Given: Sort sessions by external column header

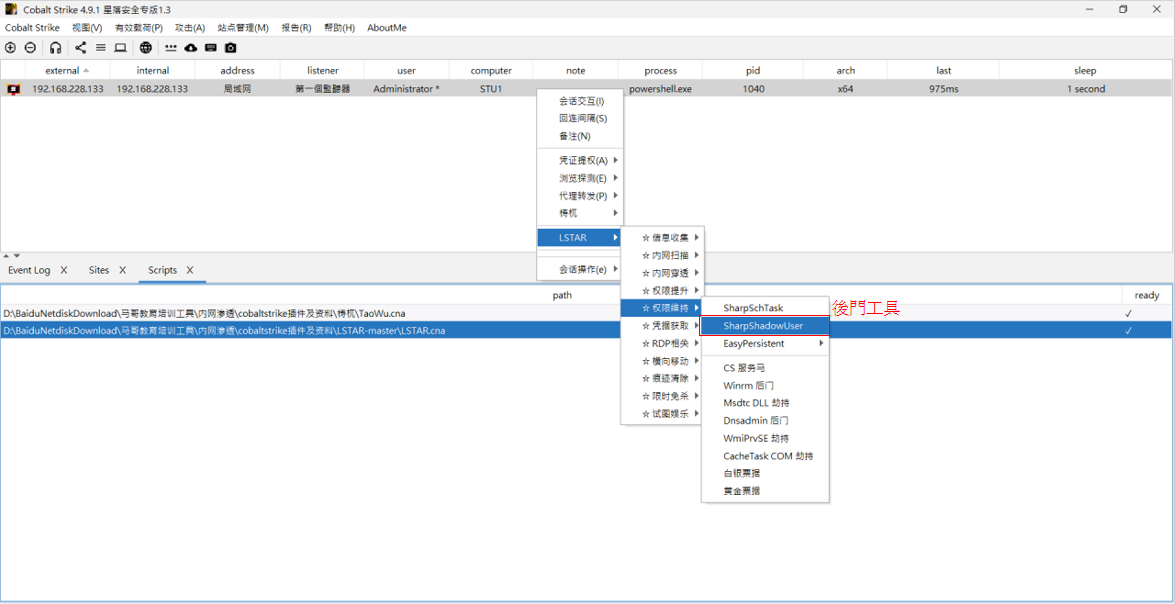Looking at the screenshot, I should point(67,70).
